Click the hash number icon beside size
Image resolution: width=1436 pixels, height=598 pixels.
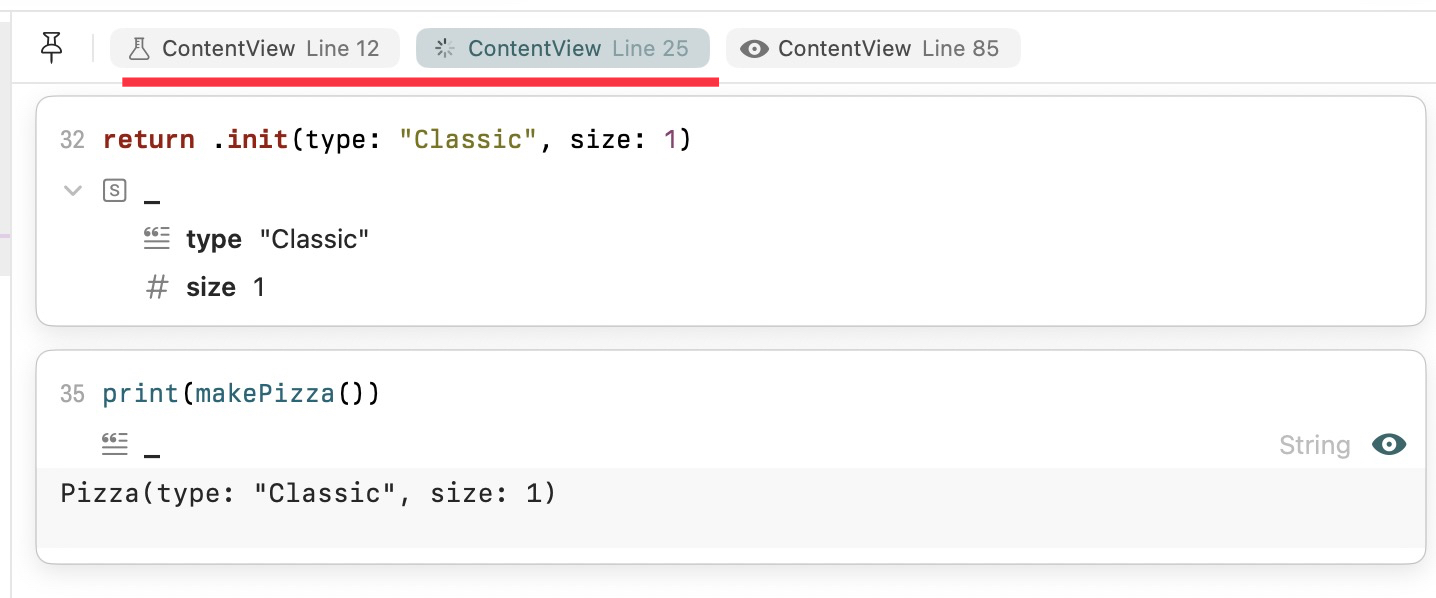click(x=157, y=287)
